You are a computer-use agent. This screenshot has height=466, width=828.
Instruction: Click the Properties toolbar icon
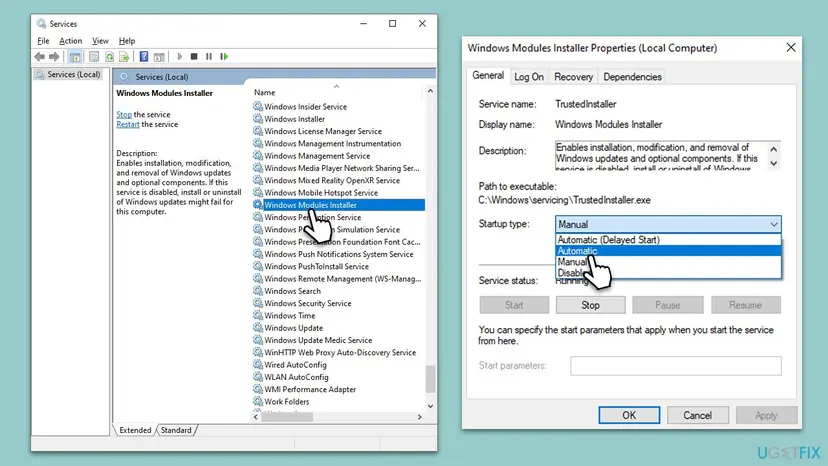[94, 57]
